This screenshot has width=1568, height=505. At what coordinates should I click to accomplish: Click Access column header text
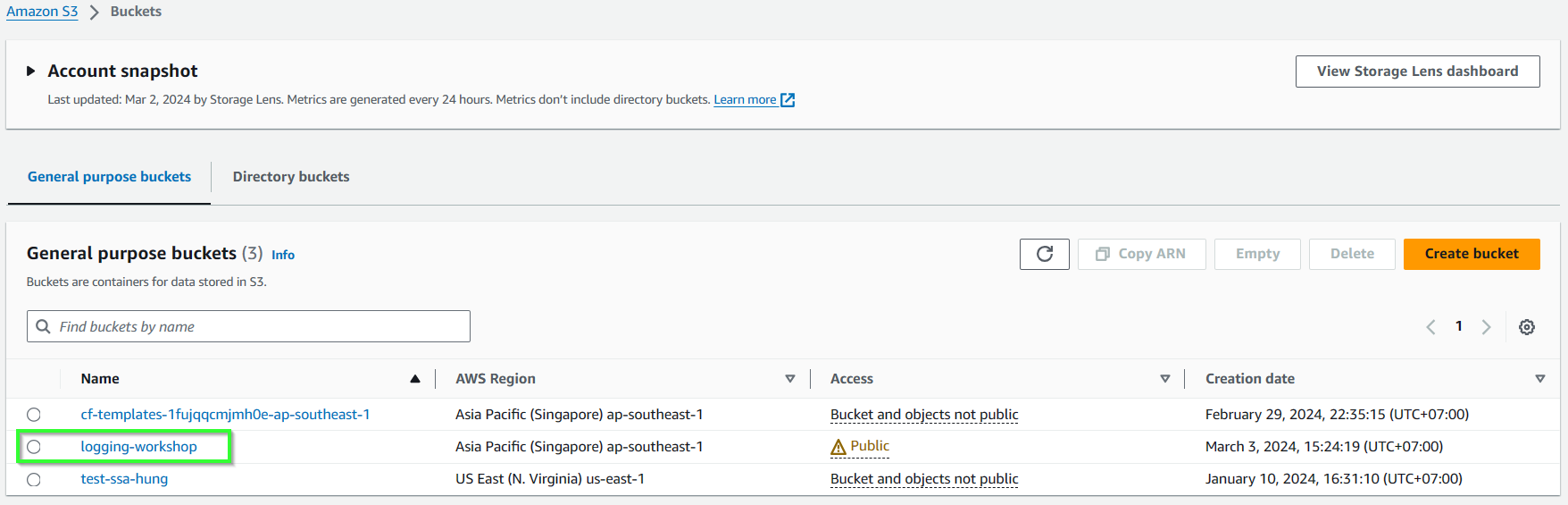click(852, 379)
